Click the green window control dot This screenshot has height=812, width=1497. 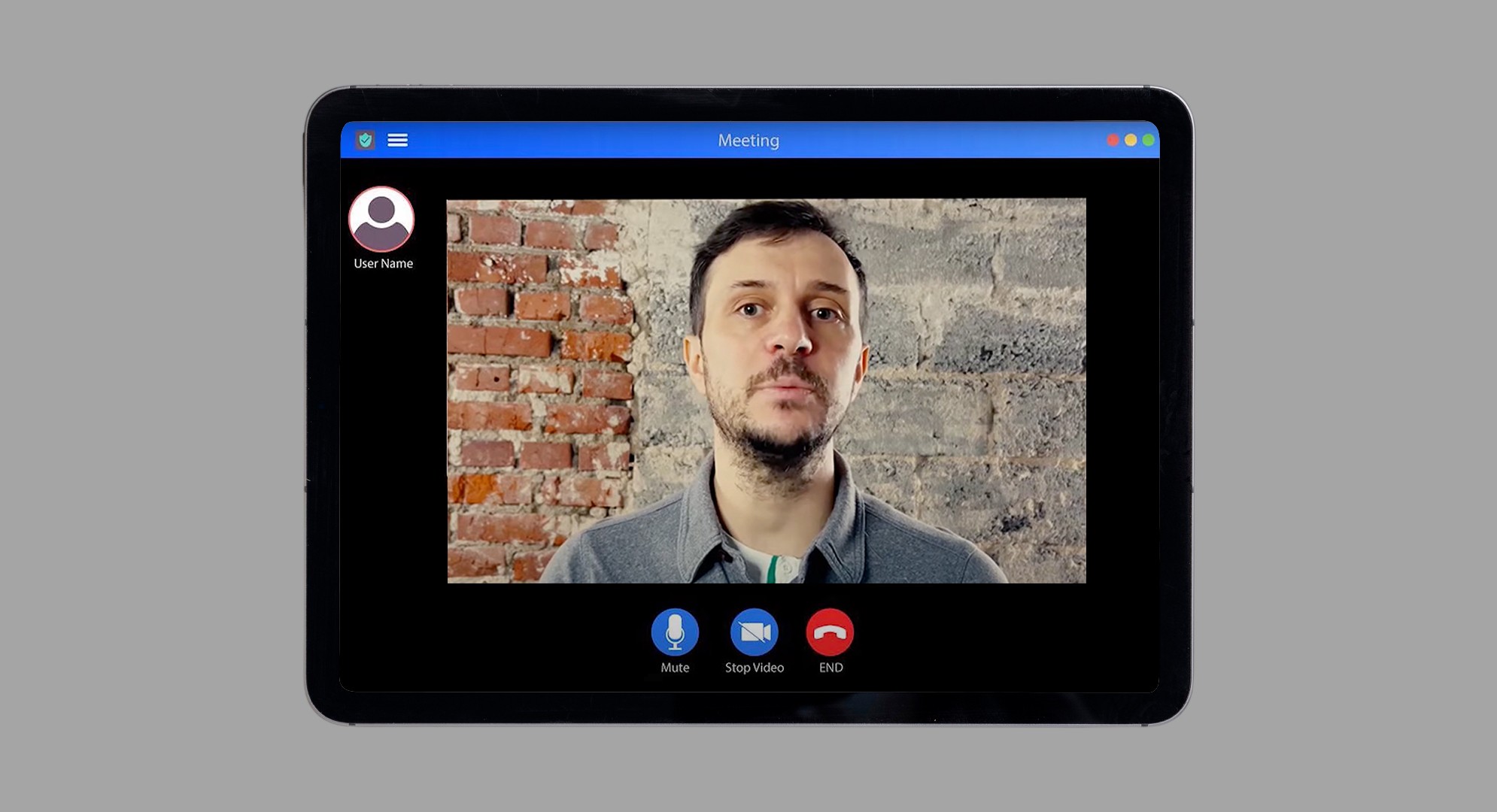pyautogui.click(x=1148, y=140)
